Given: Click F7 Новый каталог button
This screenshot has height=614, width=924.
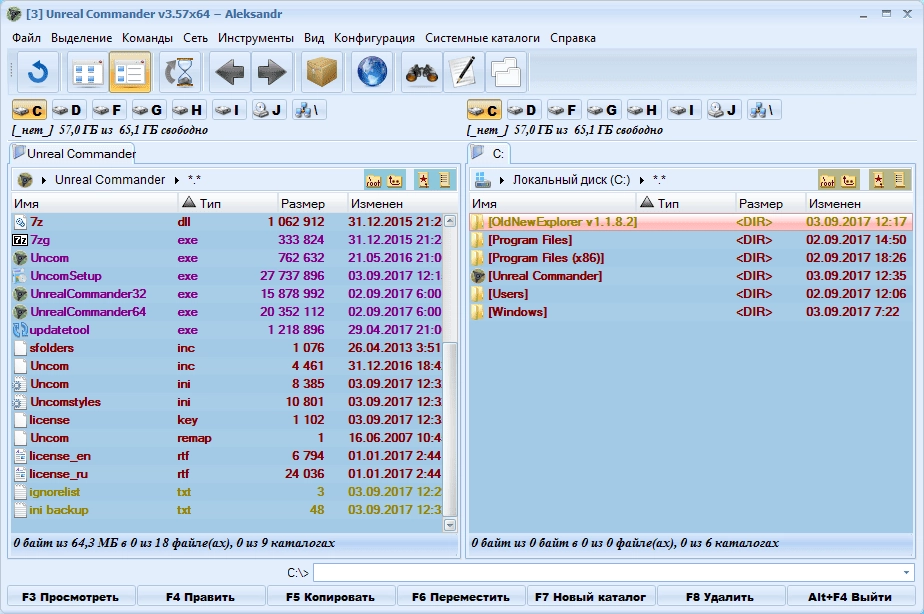Looking at the screenshot, I should [590, 597].
